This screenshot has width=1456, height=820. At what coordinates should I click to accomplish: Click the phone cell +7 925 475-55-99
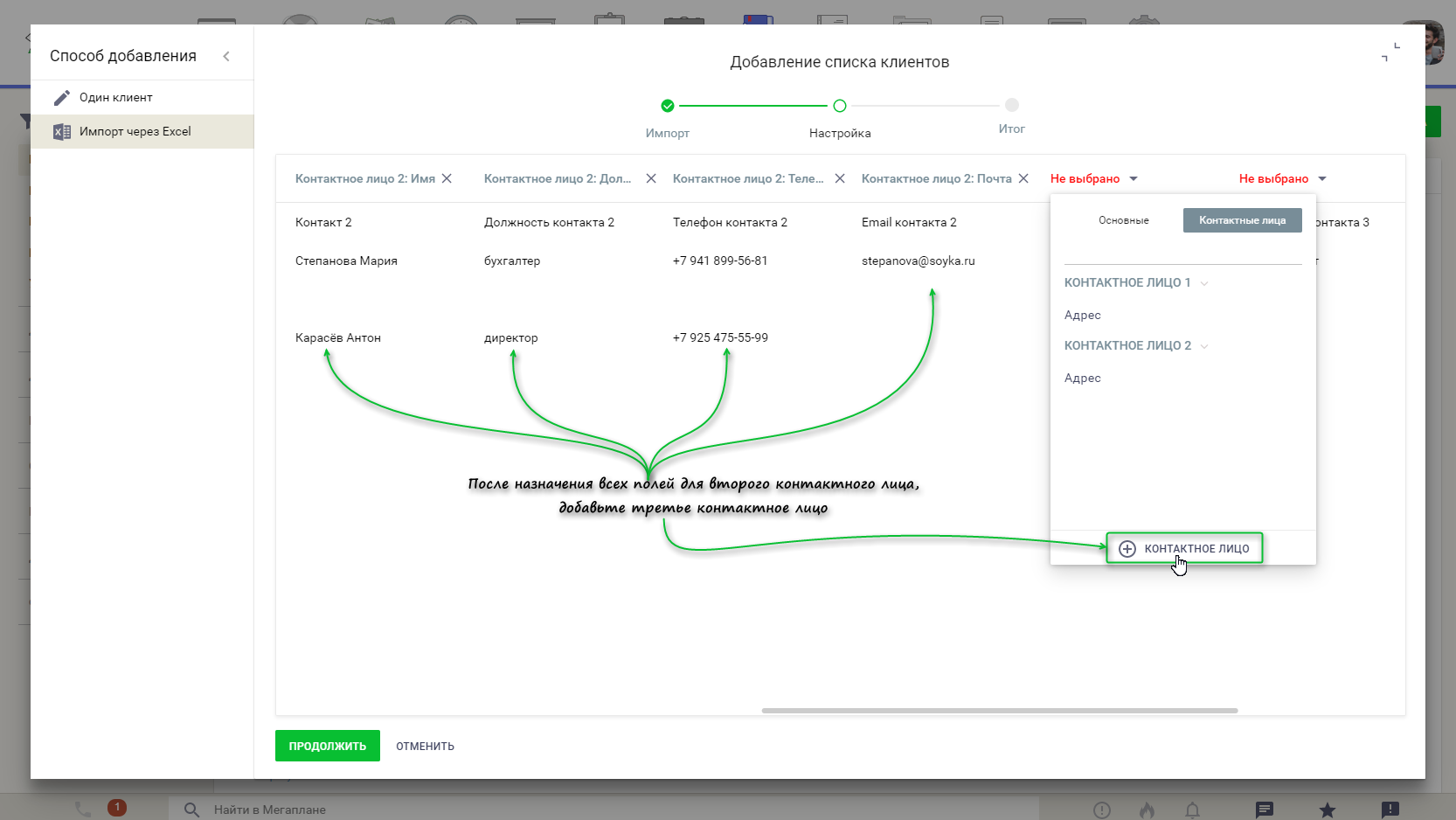(x=720, y=337)
